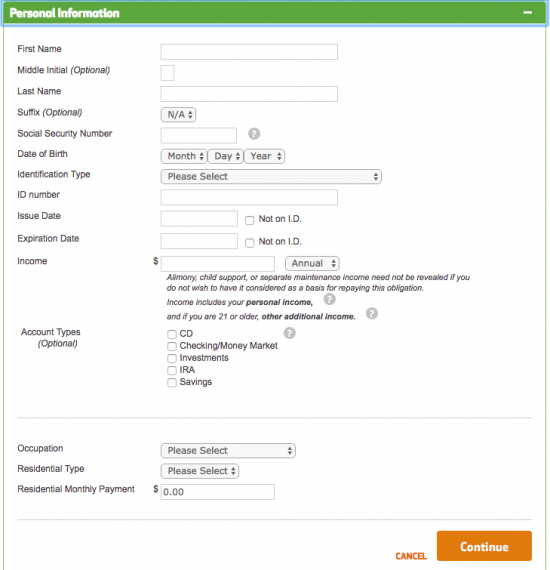Viewport: 550px width, 570px height.
Task: Focus the Income amount field
Action: click(x=218, y=264)
